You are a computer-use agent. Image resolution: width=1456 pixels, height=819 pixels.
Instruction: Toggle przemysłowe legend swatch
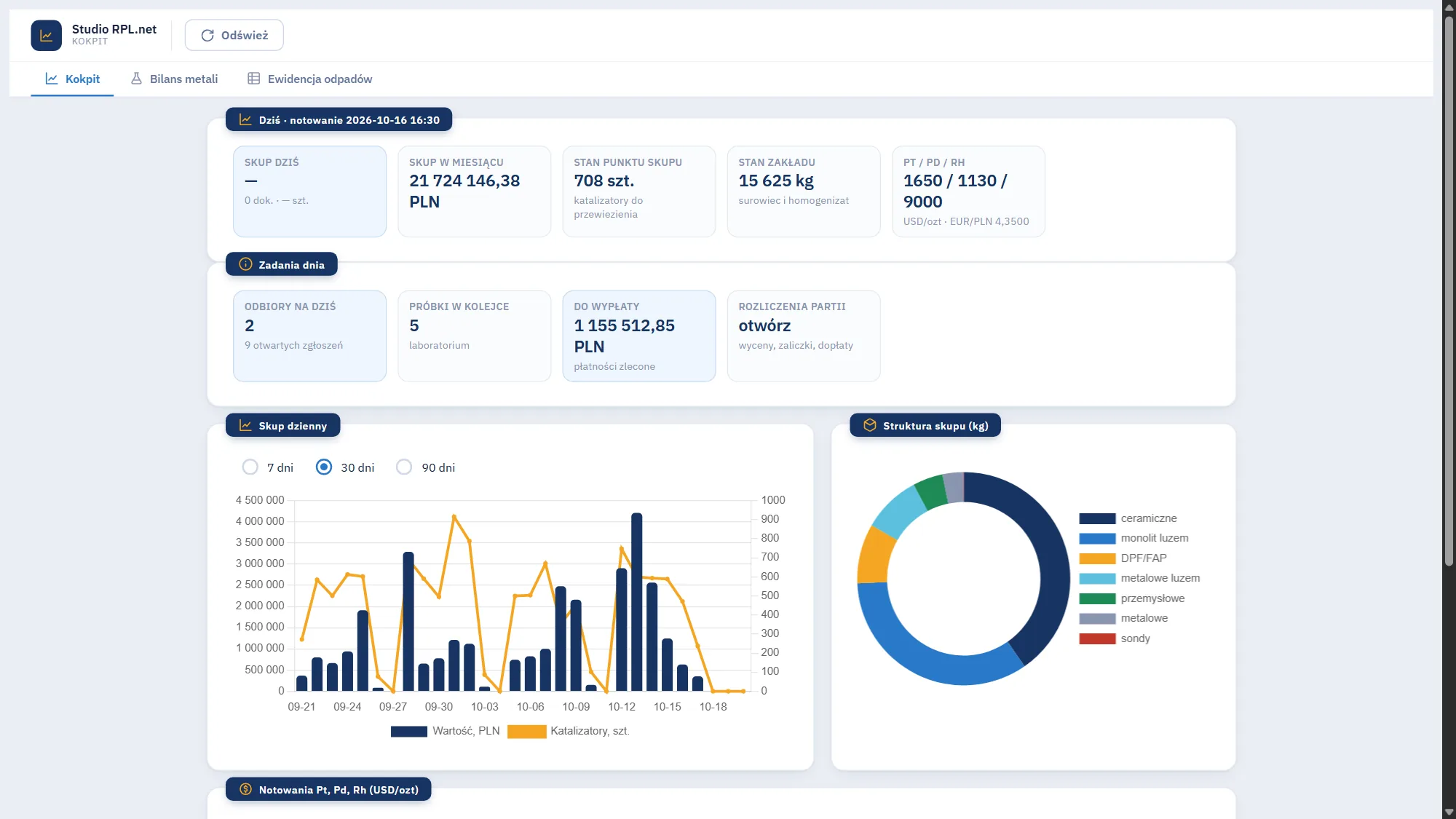[x=1097, y=598]
